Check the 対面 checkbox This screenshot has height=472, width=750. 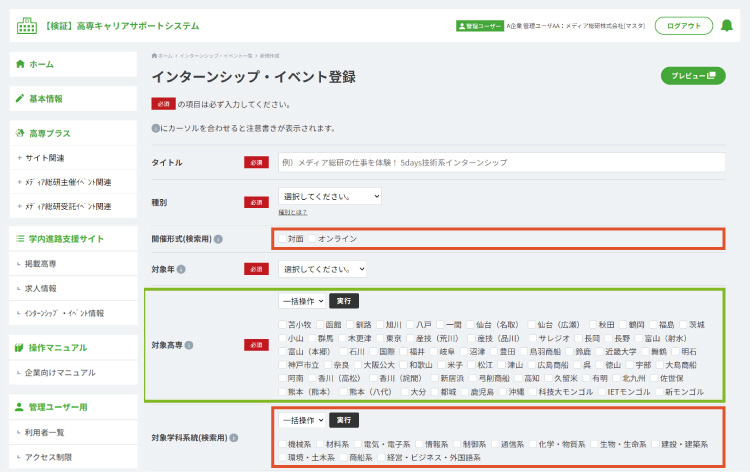pos(283,238)
